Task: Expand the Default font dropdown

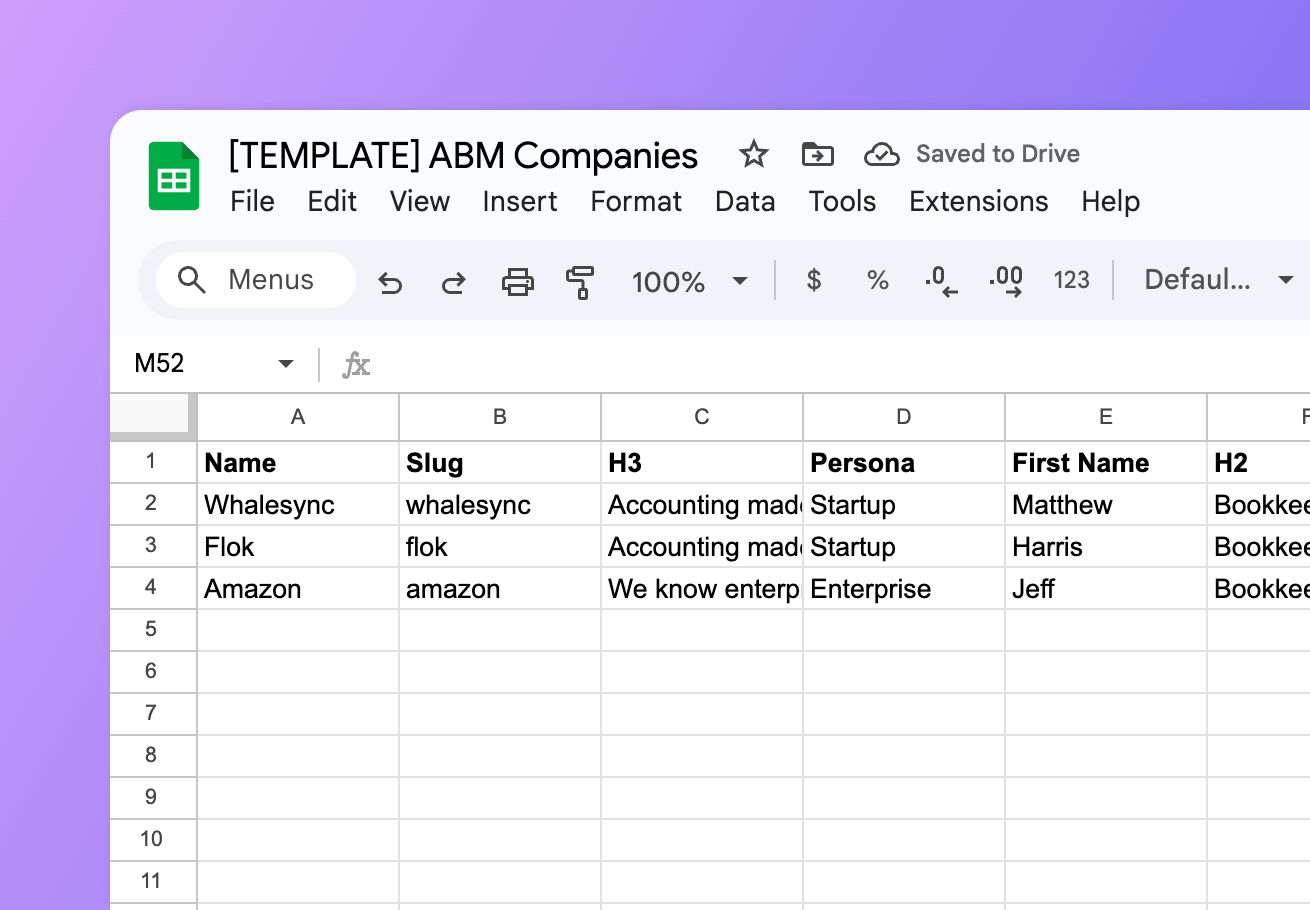Action: click(x=1219, y=280)
